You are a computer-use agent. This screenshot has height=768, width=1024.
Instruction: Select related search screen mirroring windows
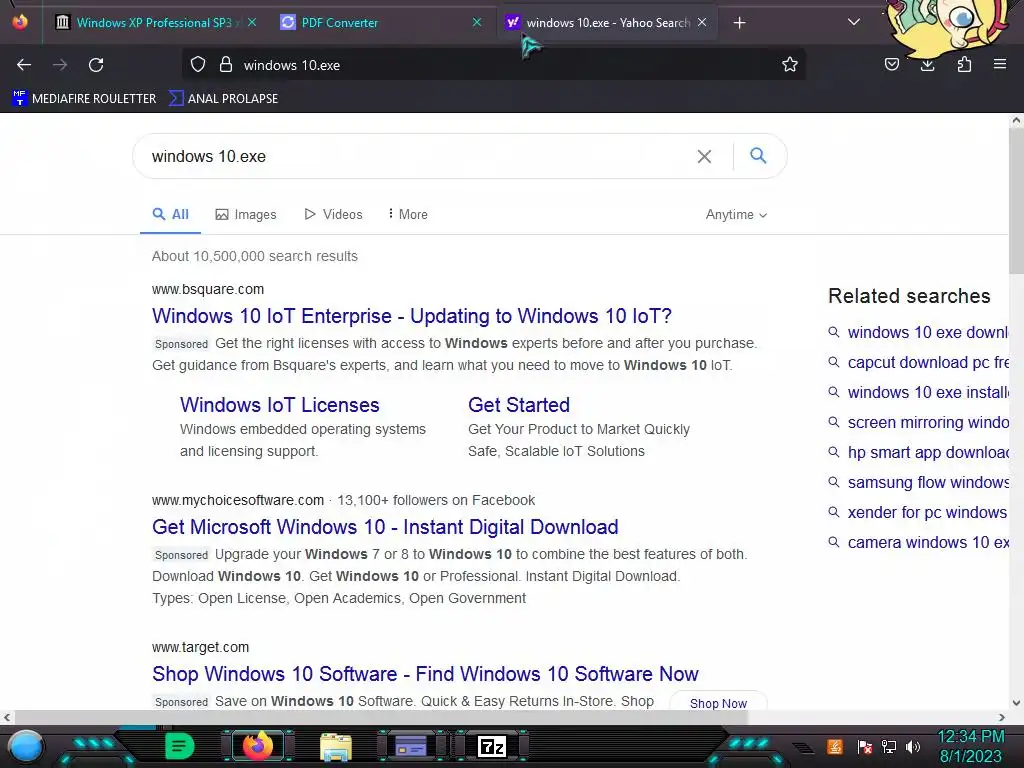point(918,423)
